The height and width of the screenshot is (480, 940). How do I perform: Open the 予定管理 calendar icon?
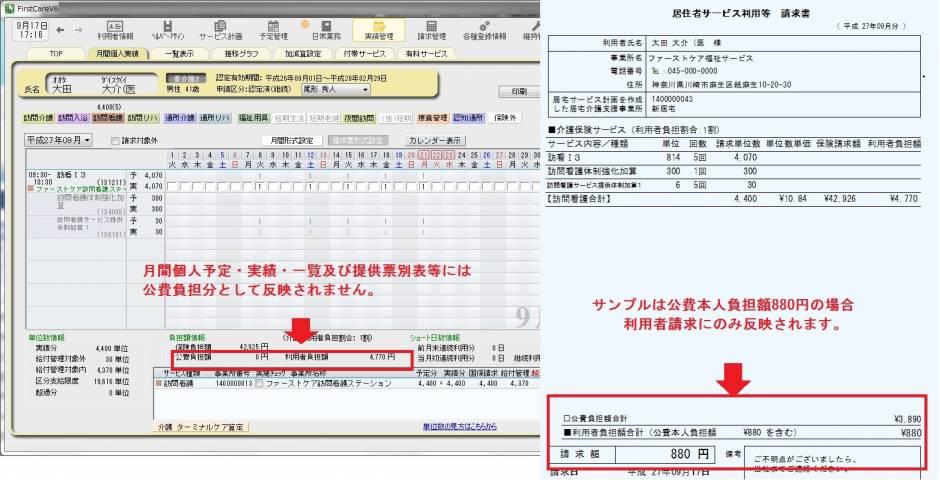[274, 29]
